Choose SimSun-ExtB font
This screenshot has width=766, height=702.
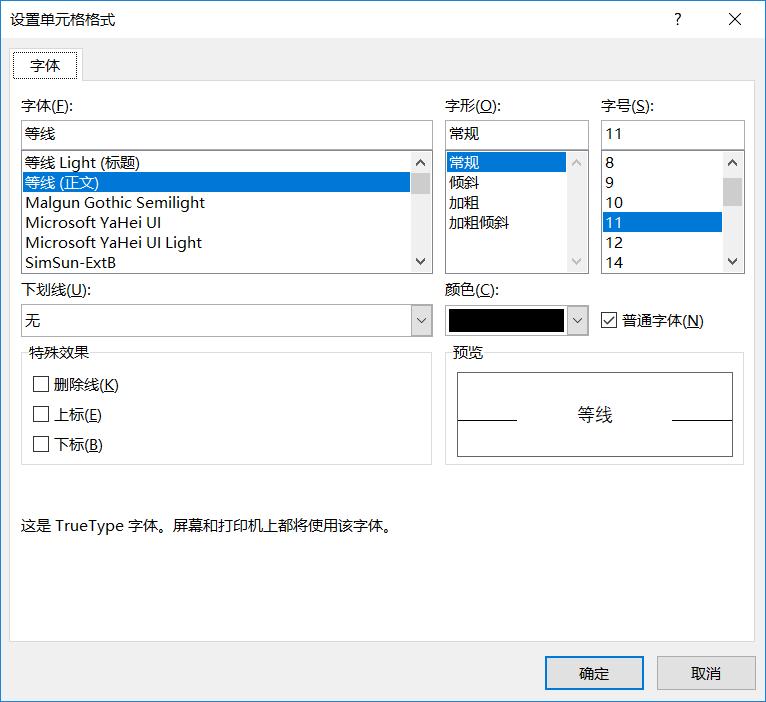click(x=216, y=262)
